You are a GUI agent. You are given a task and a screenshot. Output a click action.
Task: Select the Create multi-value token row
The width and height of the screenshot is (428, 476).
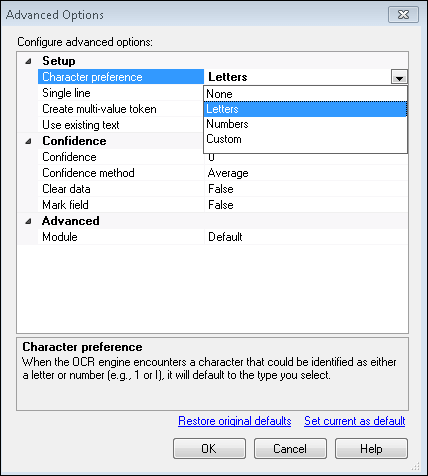[121, 109]
